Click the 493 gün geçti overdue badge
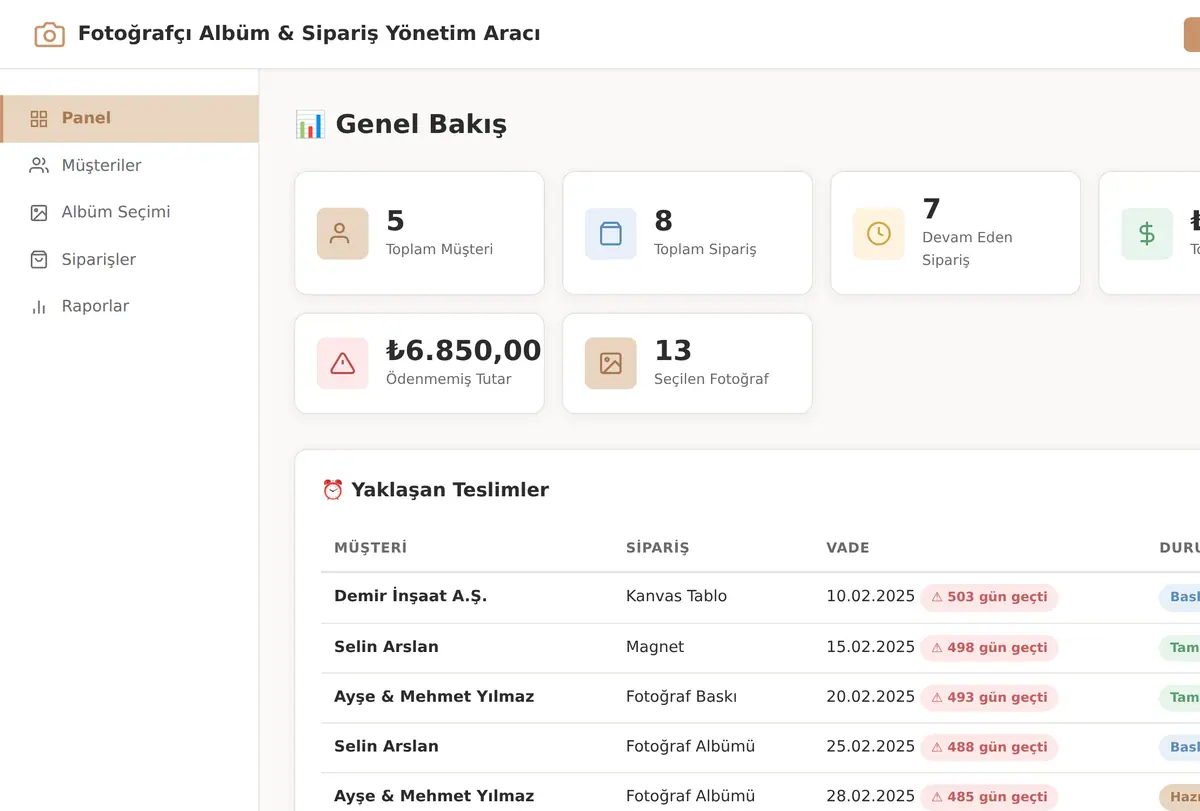 (x=989, y=698)
